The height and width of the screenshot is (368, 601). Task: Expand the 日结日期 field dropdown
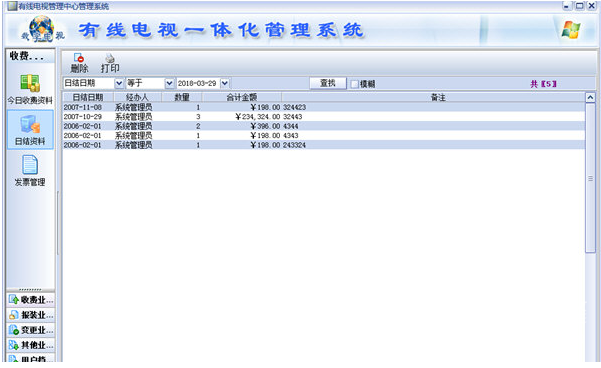click(119, 83)
